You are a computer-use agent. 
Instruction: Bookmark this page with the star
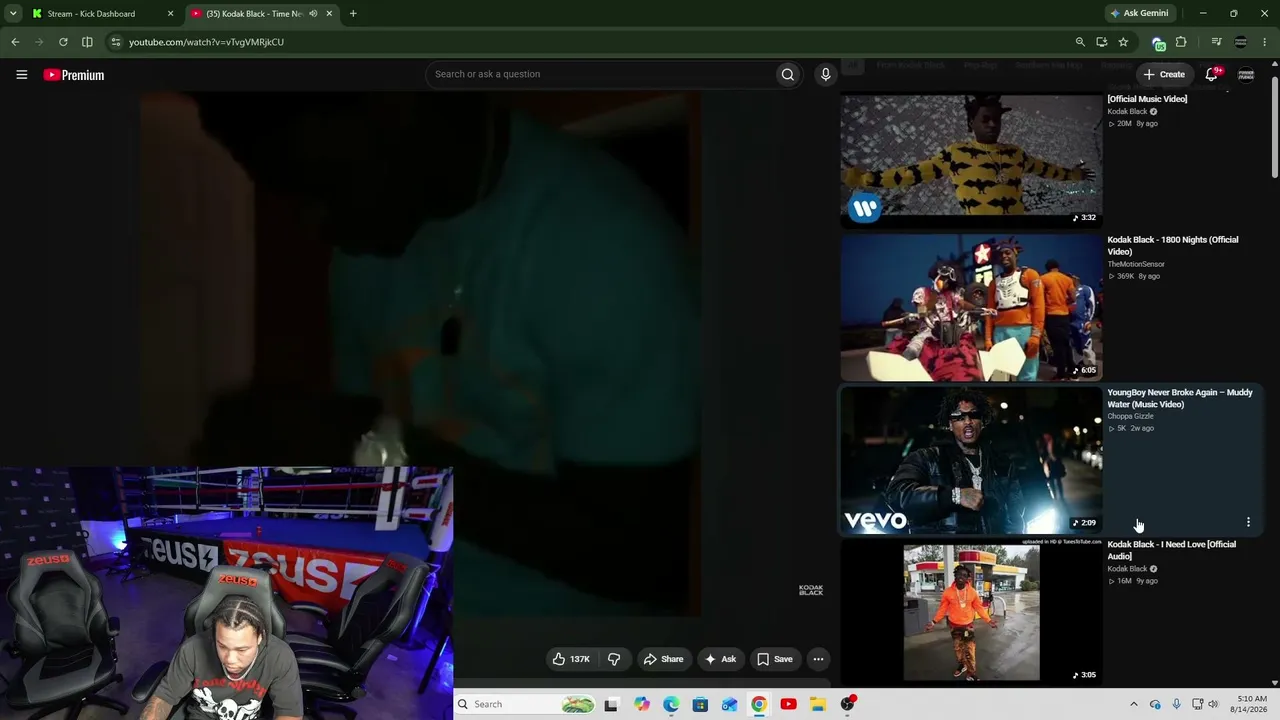[1123, 42]
